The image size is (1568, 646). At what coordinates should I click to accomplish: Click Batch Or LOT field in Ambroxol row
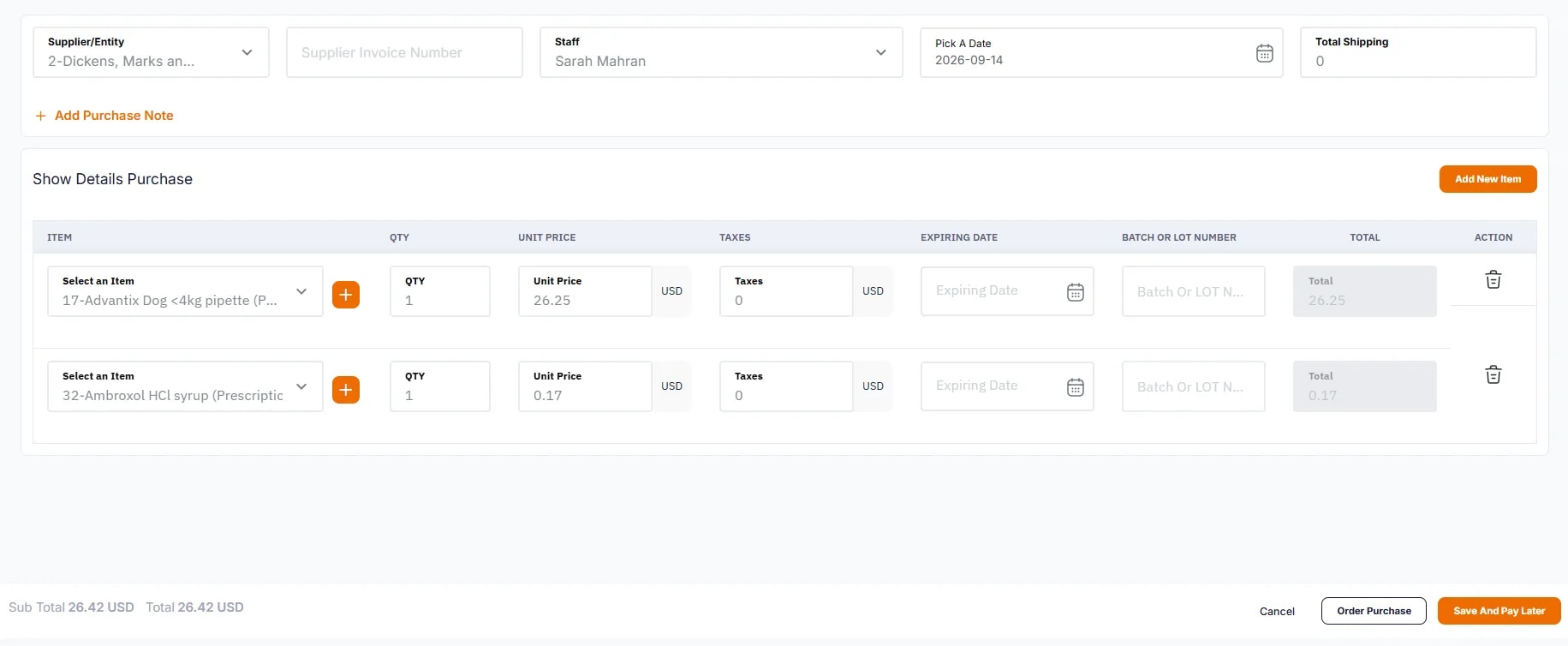(1194, 386)
